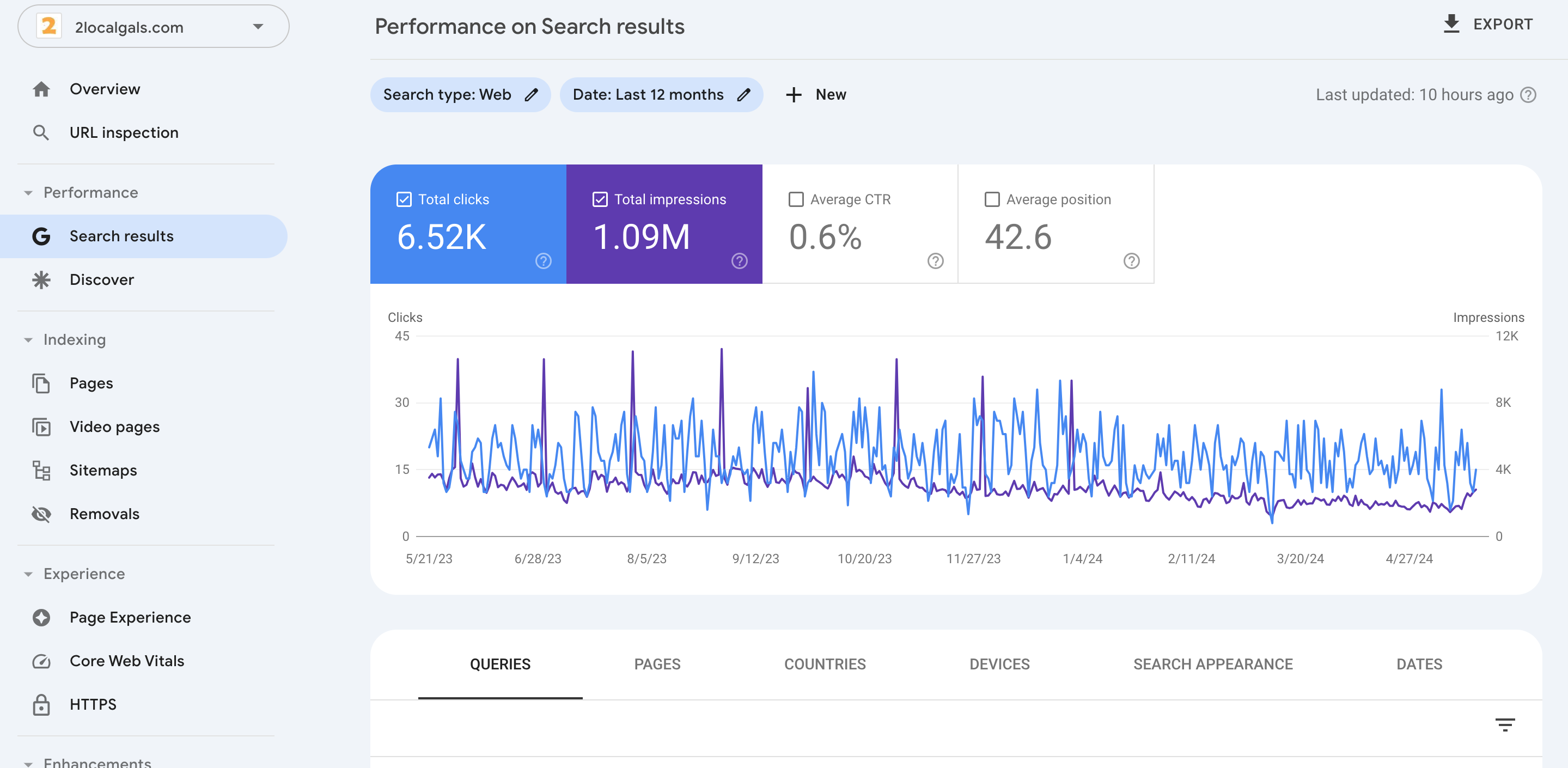Viewport: 1568px width, 768px height.
Task: Click the Total impressions metric card
Action: coord(663,224)
